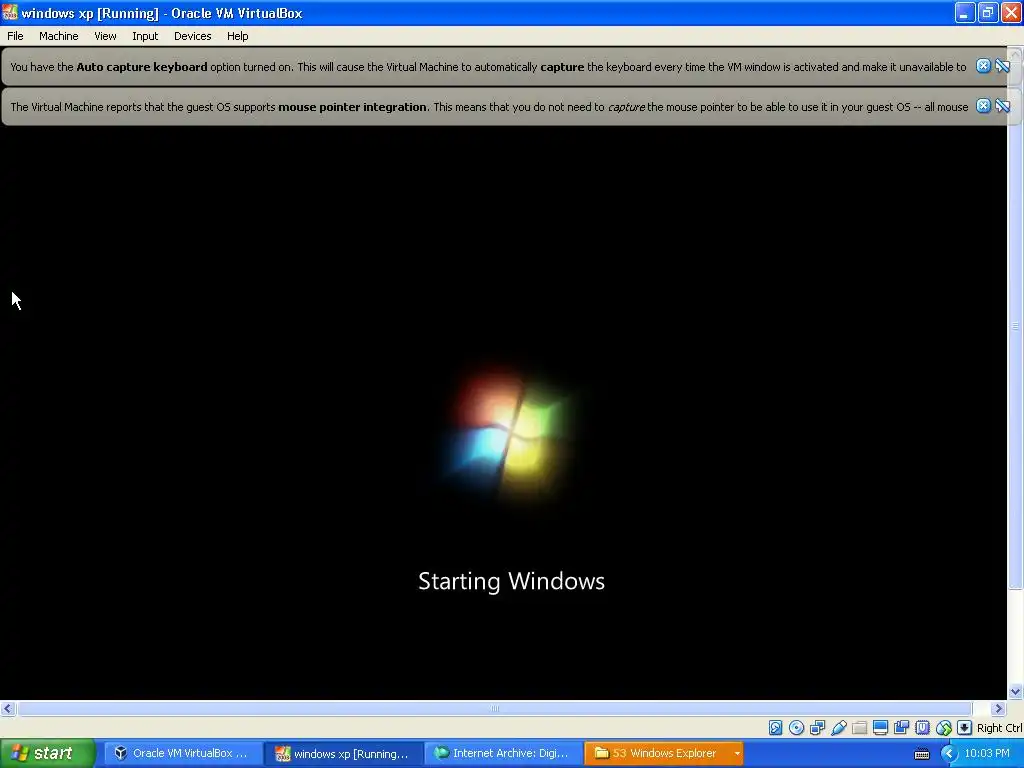Image resolution: width=1024 pixels, height=768 pixels.
Task: Click the horizontal scrollbar right arrow
Action: tap(998, 709)
